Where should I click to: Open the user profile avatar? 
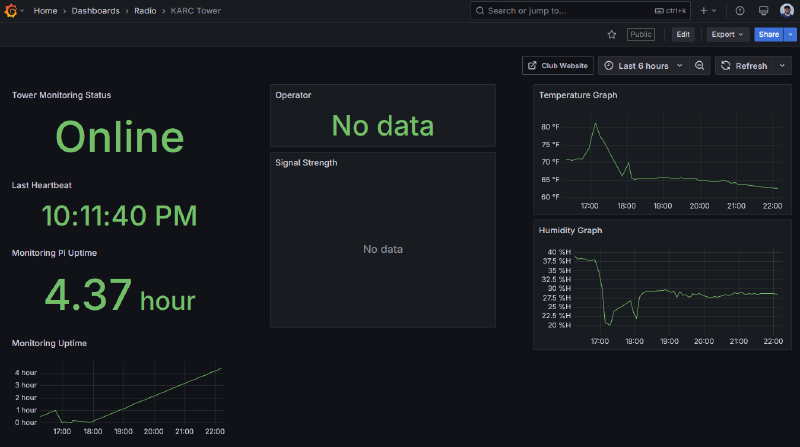tap(787, 11)
